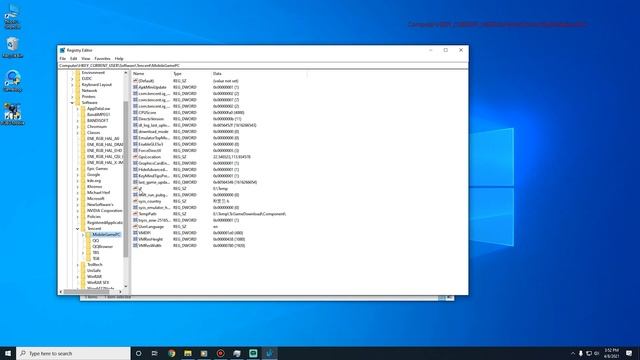Expand the MobileGamePC key arrow
Screen dimensions: 640x360
click(83, 235)
